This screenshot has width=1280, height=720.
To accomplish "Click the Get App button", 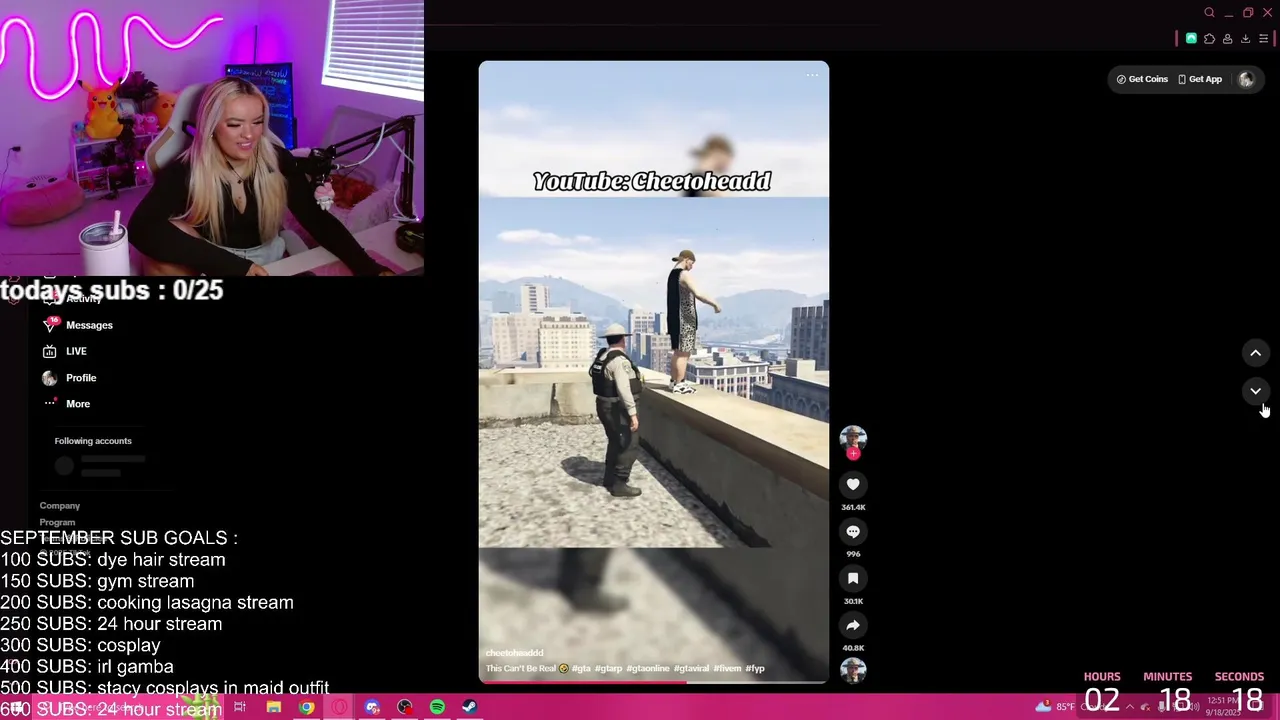I will (x=1200, y=79).
